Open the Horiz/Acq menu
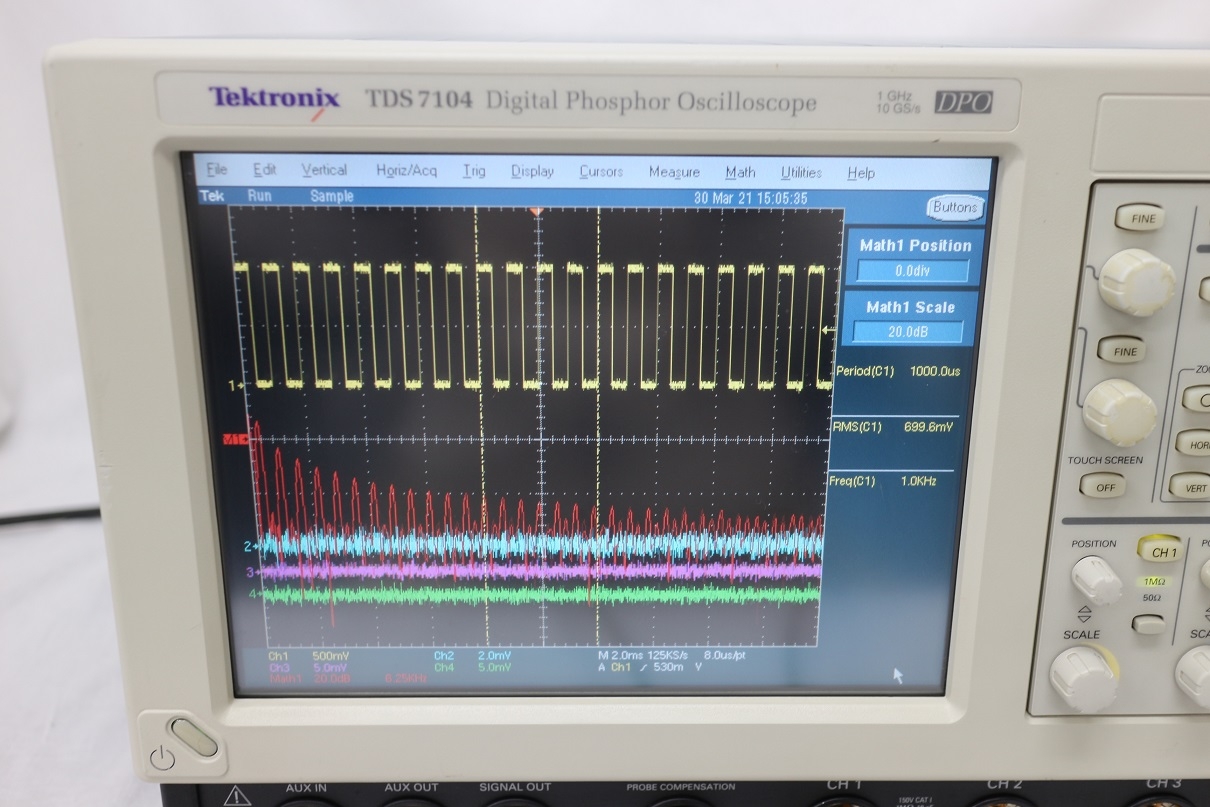The width and height of the screenshot is (1210, 807). [x=406, y=171]
